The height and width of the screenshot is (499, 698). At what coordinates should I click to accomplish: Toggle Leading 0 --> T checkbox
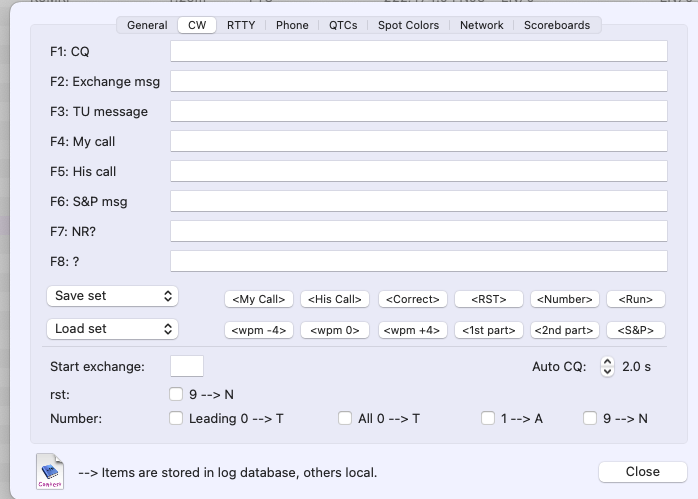click(x=177, y=419)
